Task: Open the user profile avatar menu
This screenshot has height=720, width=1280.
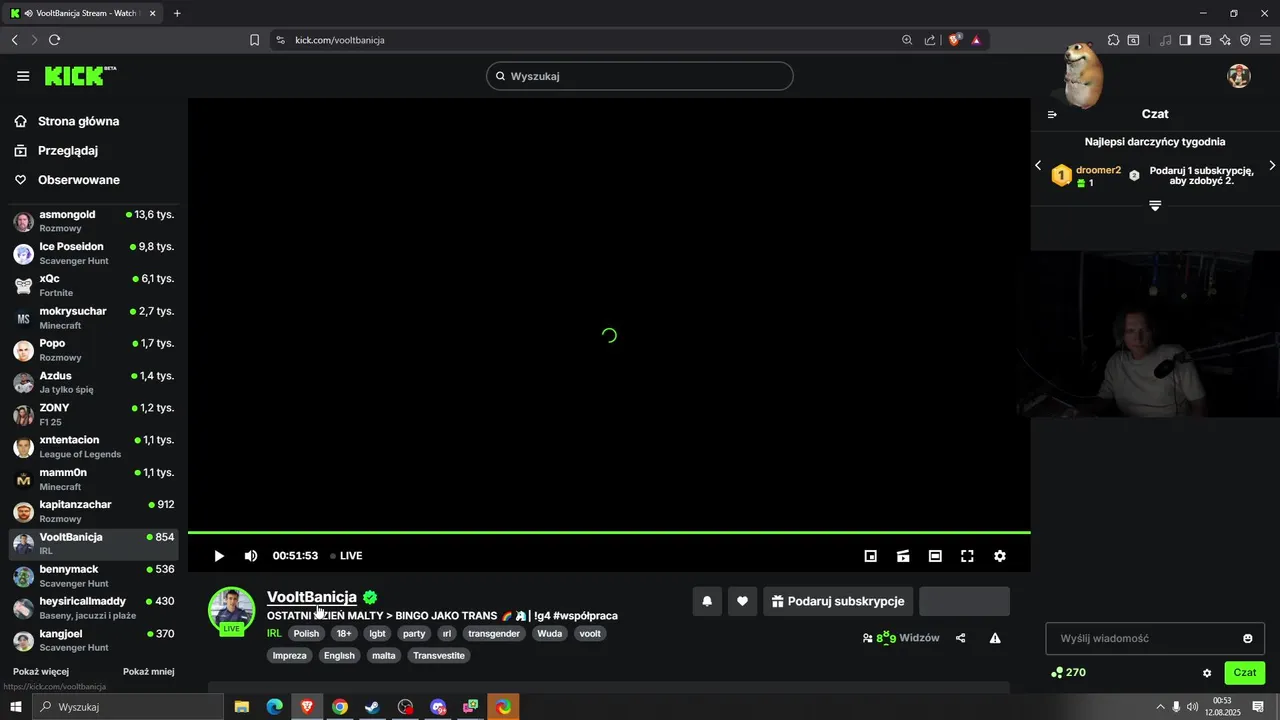Action: pyautogui.click(x=1239, y=76)
